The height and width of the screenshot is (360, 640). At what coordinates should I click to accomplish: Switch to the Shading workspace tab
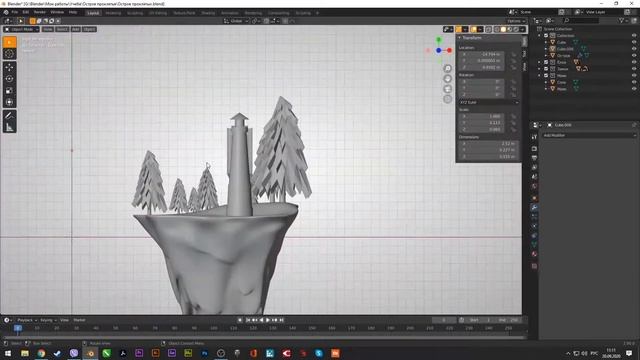[x=208, y=13]
